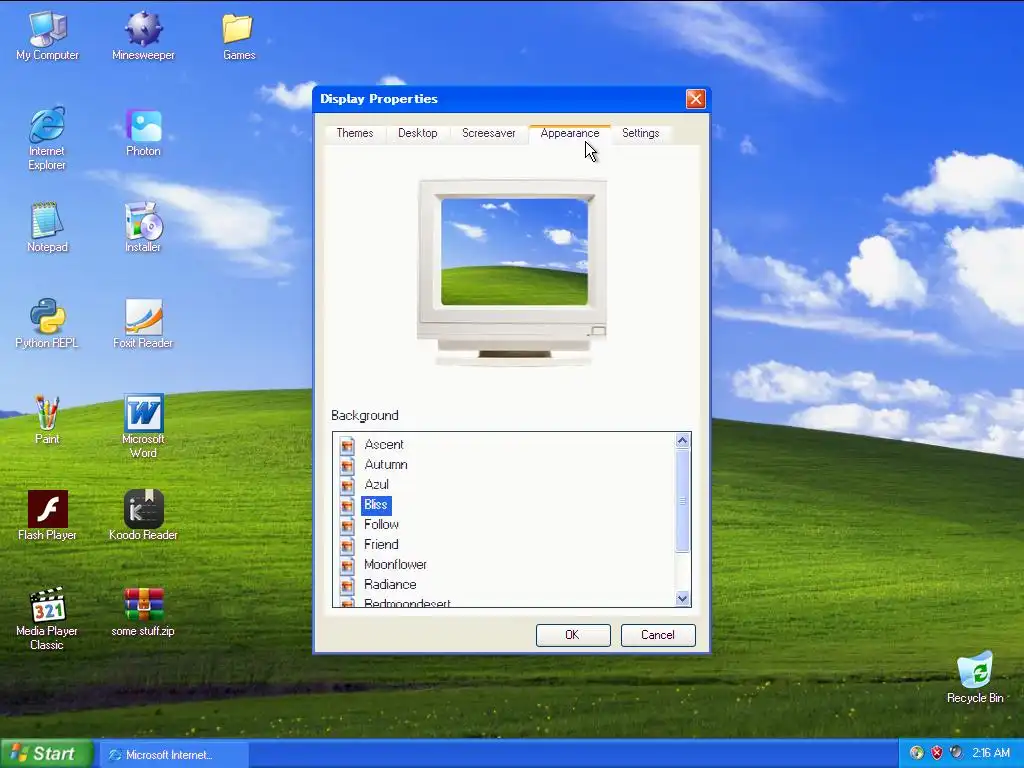Open the Start menu
This screenshot has height=768, width=1024.
[x=46, y=754]
